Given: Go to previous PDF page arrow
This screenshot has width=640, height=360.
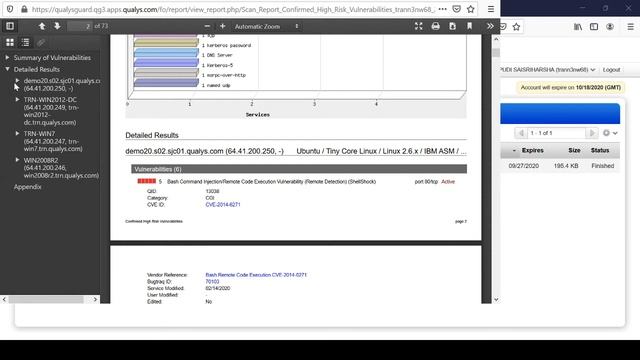Looking at the screenshot, I should click(x=42, y=26).
